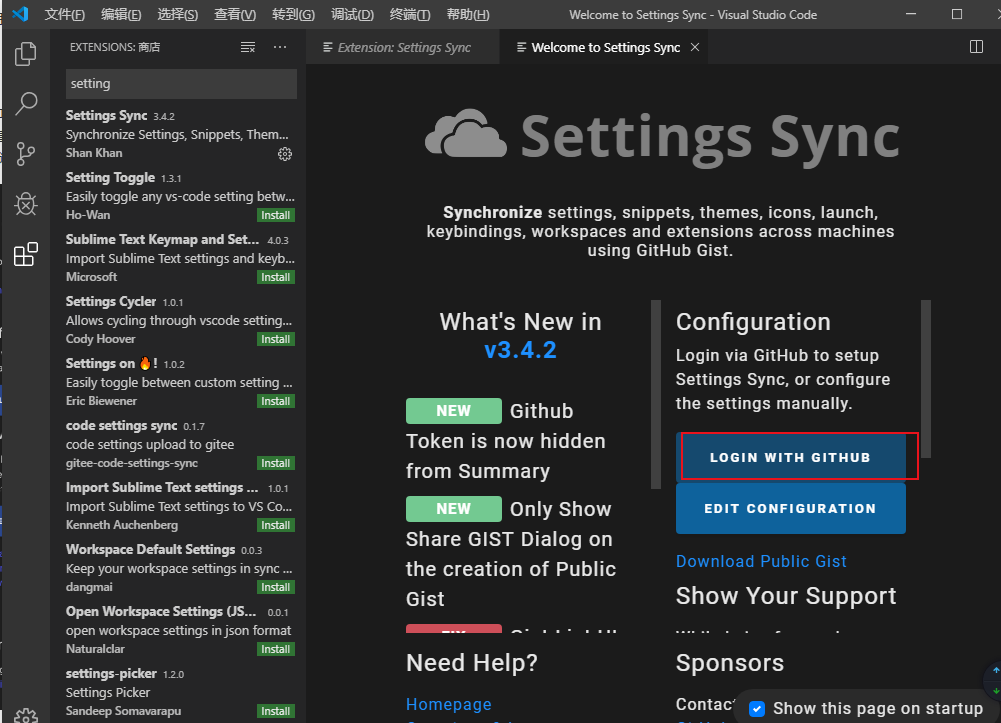Viewport: 1001px width, 723px height.
Task: Click the Settings Sync manage gear icon
Action: pos(285,154)
